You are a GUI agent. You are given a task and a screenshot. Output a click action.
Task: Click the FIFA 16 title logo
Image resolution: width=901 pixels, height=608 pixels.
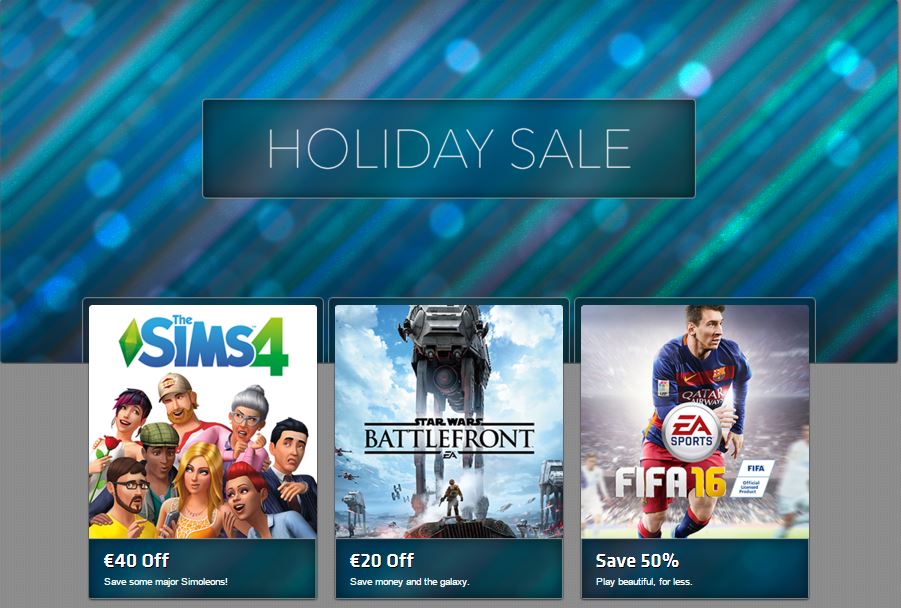(671, 482)
